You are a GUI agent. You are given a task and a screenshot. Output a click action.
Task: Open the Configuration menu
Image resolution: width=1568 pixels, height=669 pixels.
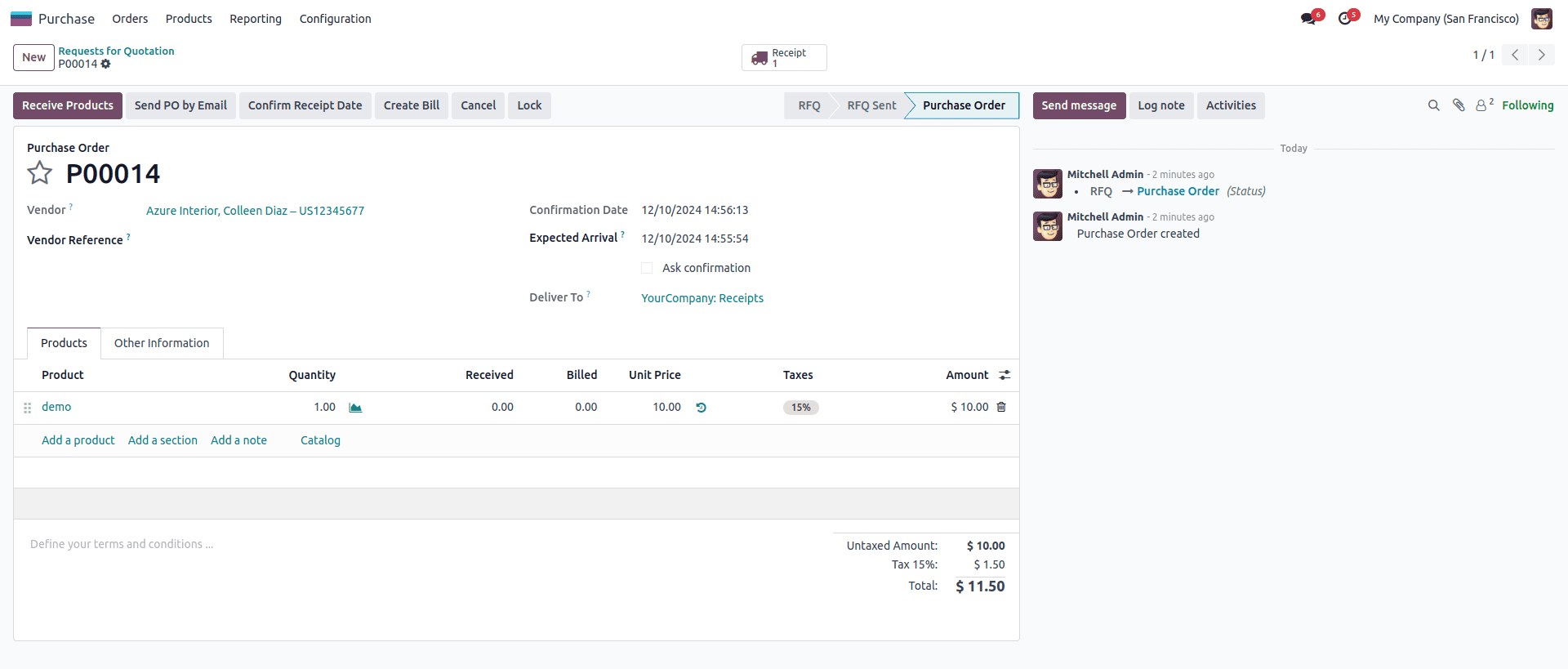click(335, 19)
